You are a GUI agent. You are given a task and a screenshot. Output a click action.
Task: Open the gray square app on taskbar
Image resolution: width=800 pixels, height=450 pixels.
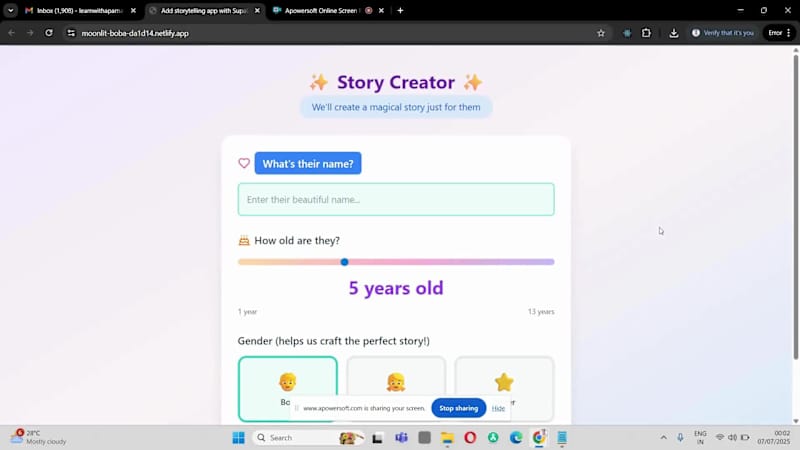(x=424, y=438)
